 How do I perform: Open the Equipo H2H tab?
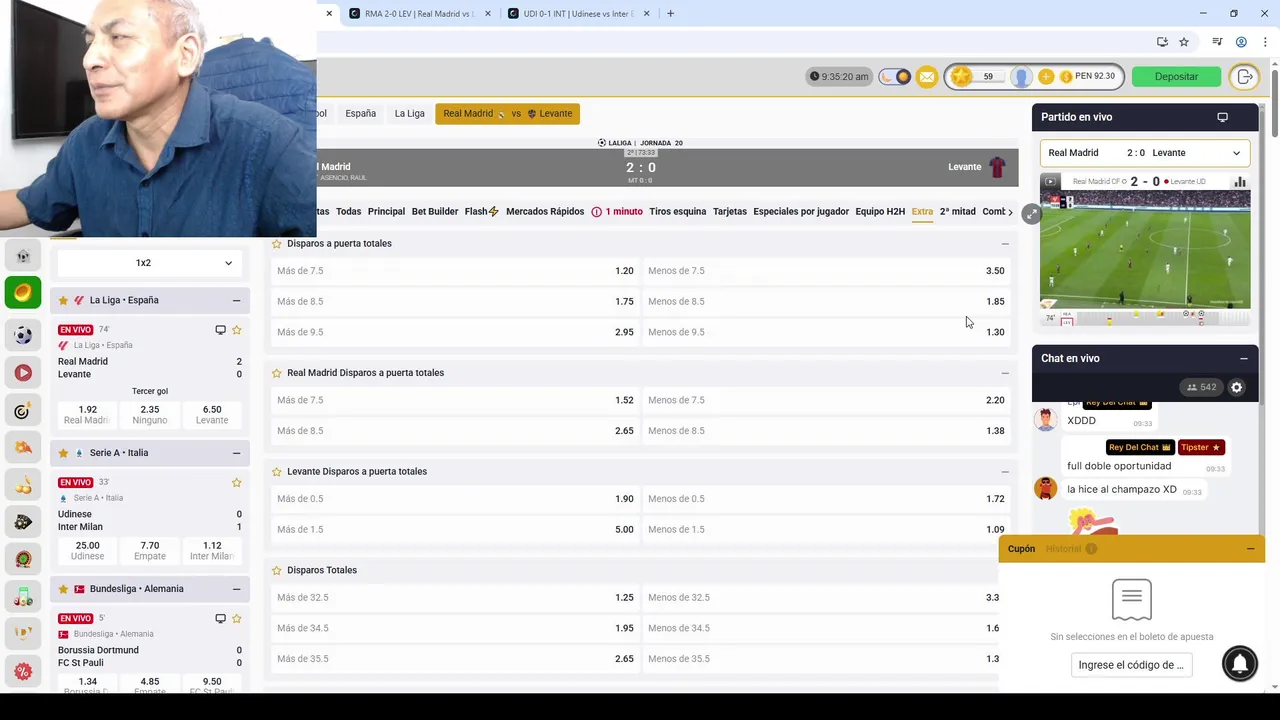click(x=880, y=212)
